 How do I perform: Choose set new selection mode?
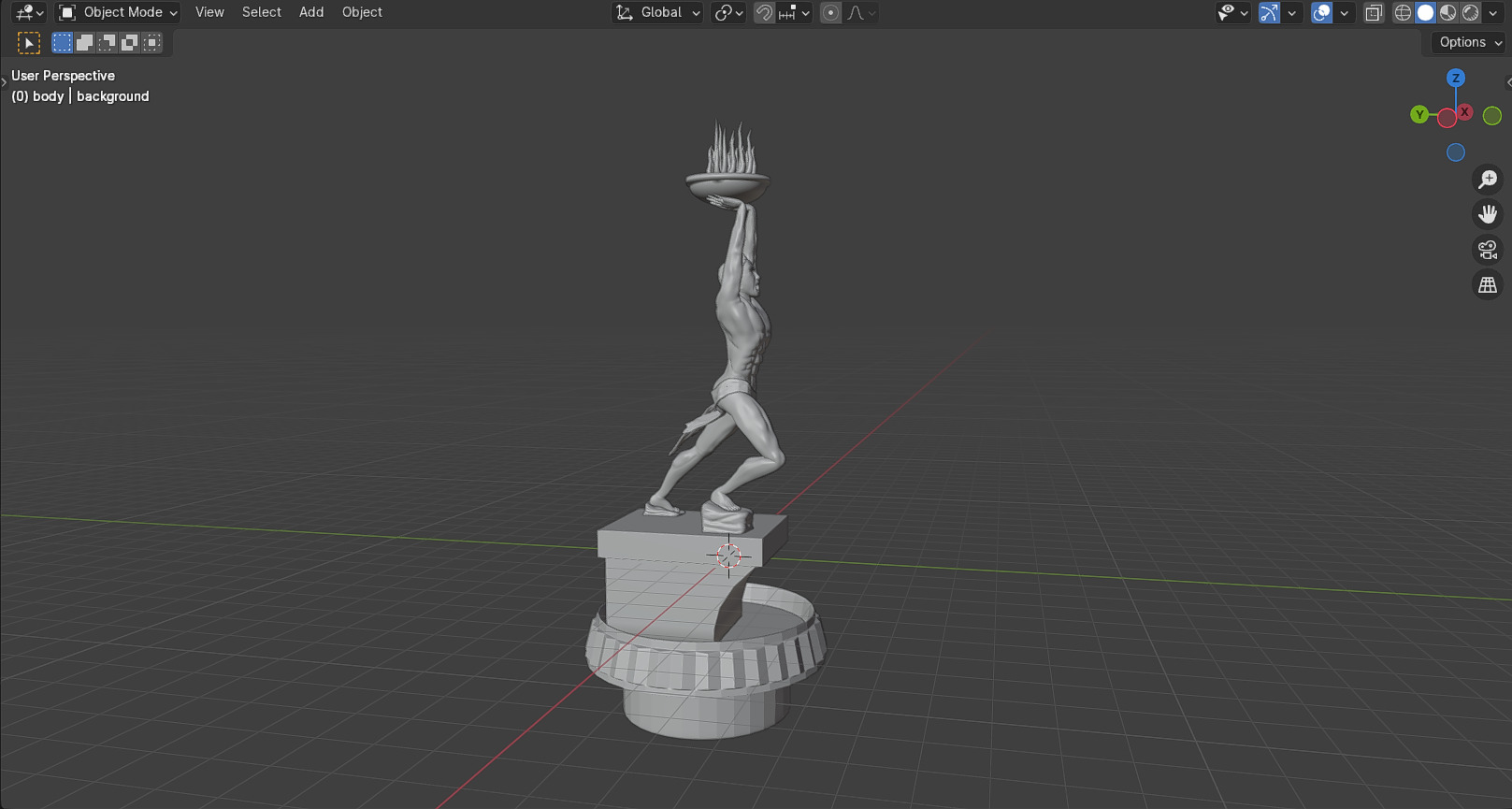coord(62,42)
